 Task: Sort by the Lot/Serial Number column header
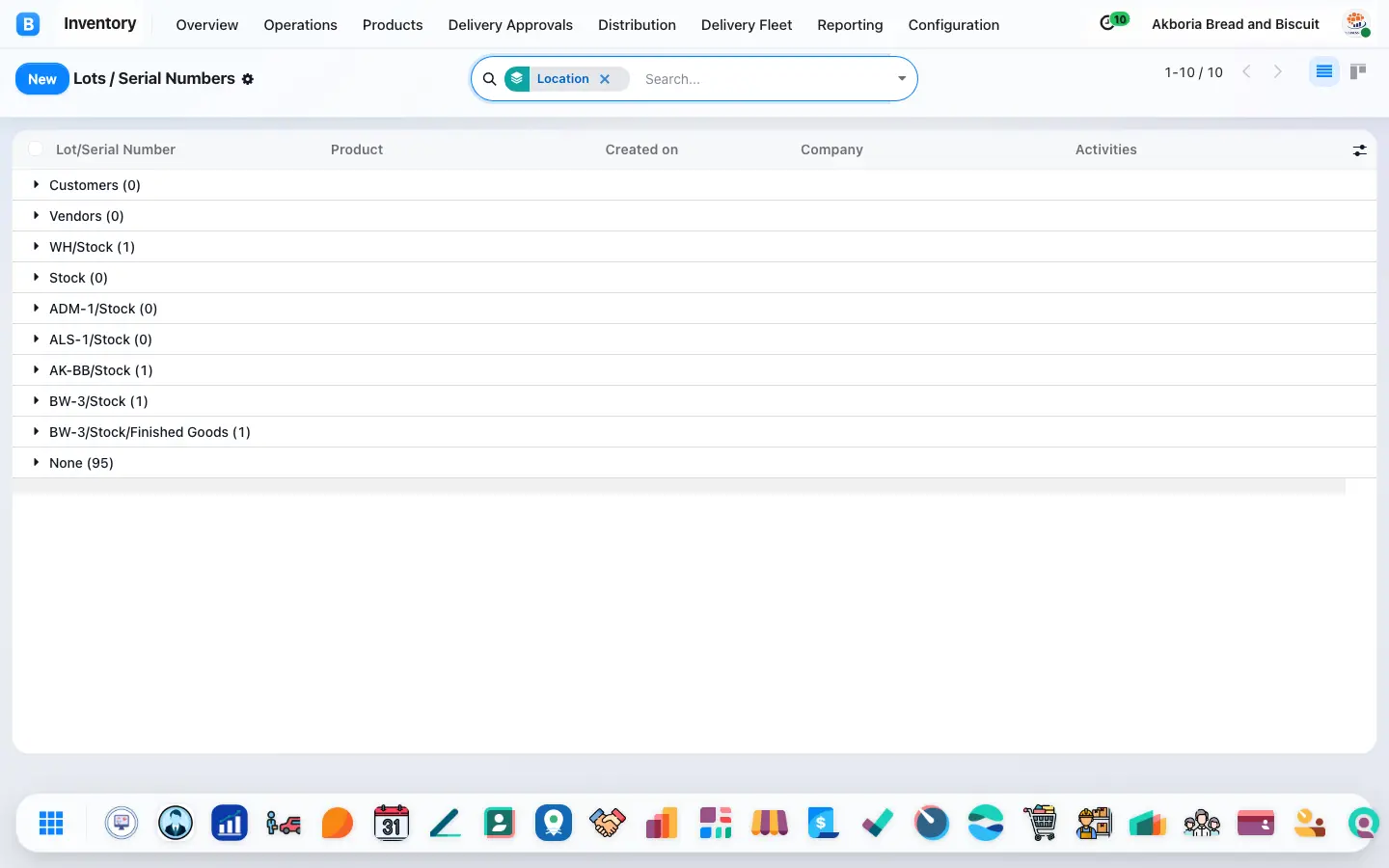click(116, 149)
